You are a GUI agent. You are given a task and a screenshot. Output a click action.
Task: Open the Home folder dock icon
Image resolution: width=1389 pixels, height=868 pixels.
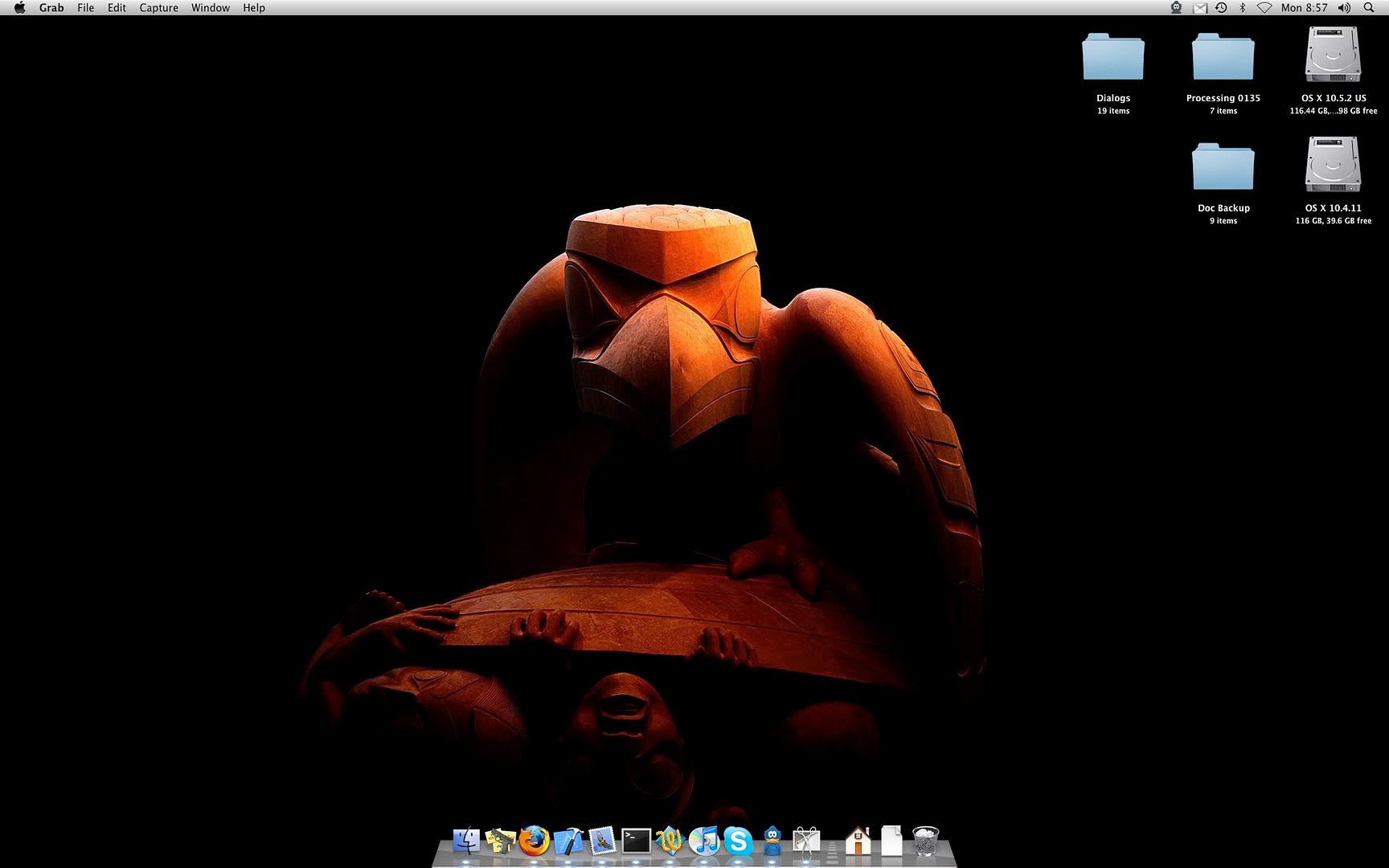click(x=858, y=841)
